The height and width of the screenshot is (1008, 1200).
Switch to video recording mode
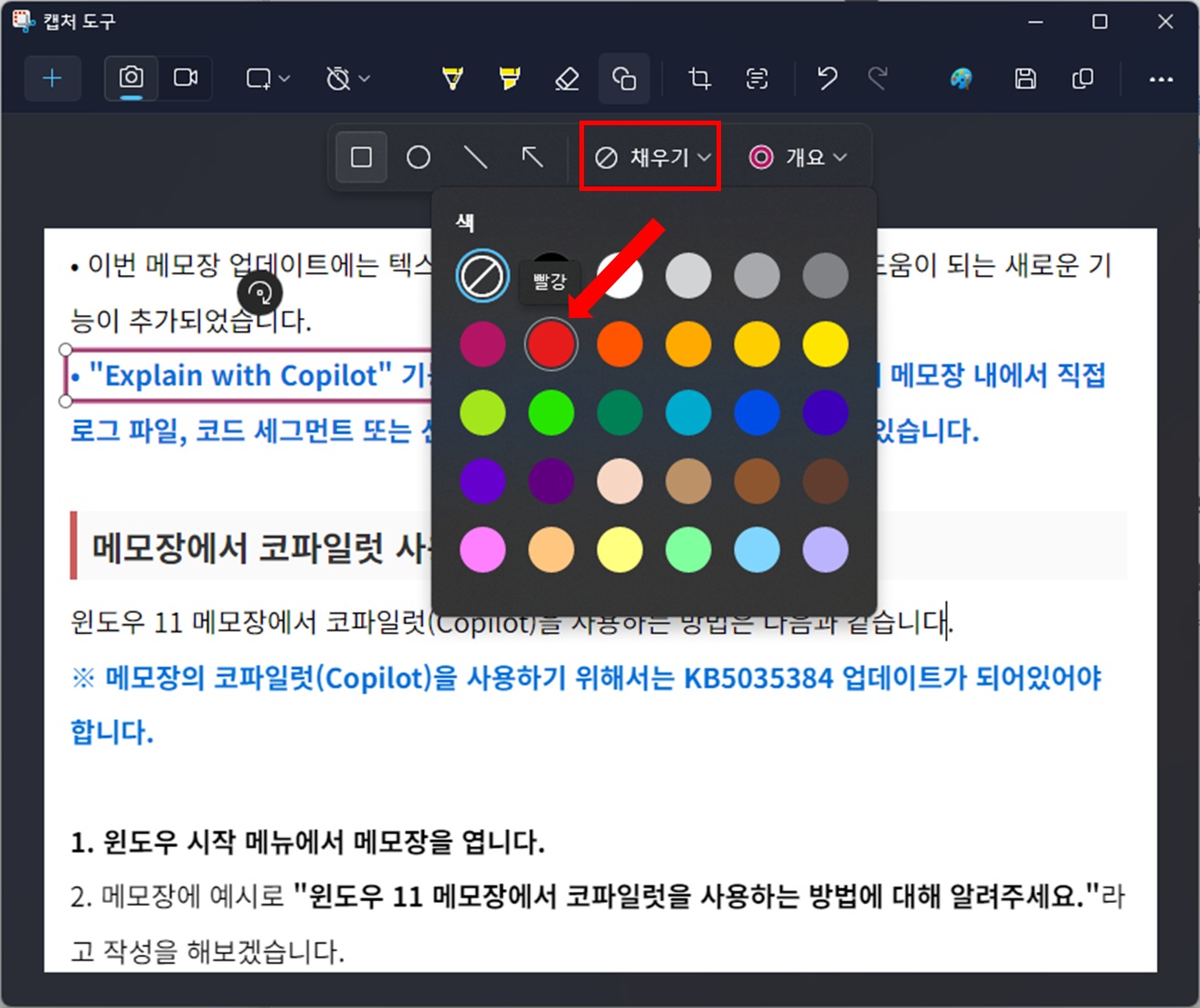tap(186, 79)
